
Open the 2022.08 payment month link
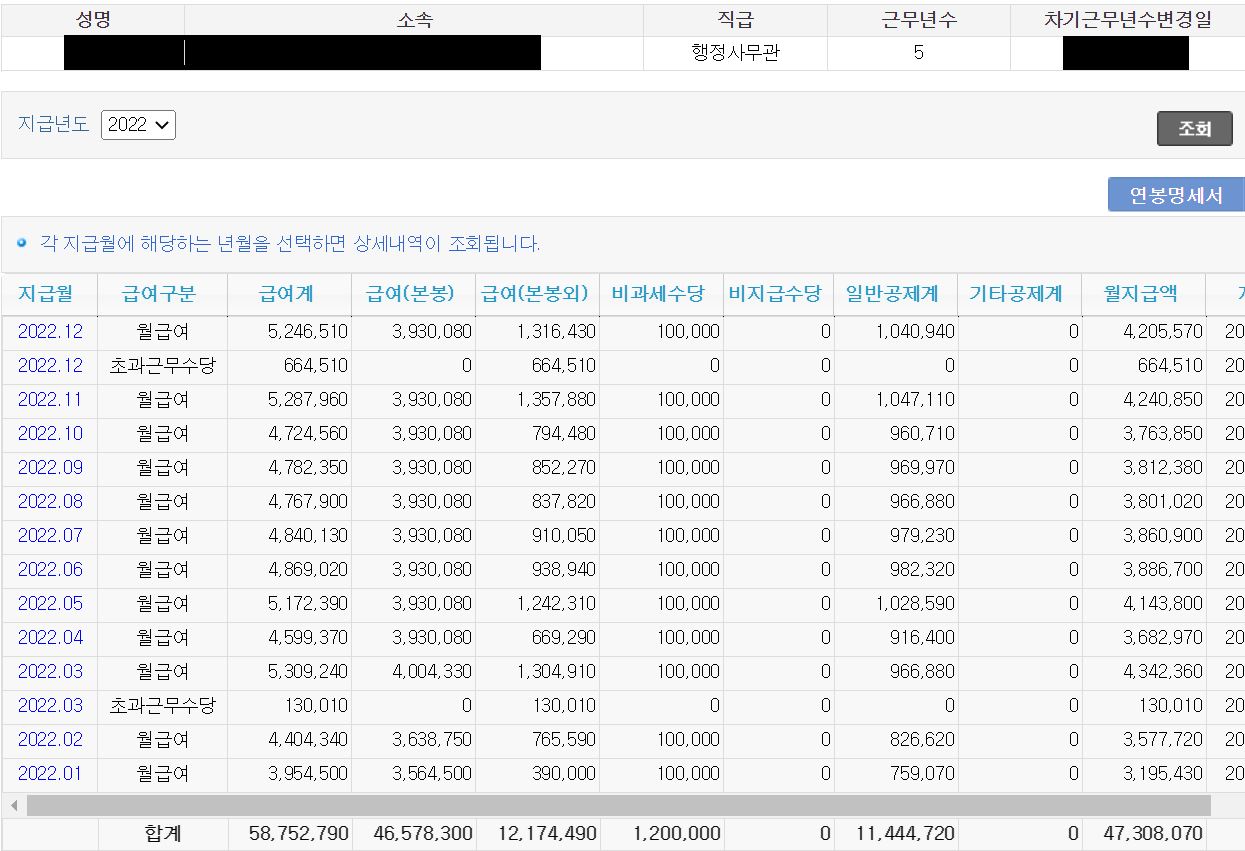tap(50, 501)
